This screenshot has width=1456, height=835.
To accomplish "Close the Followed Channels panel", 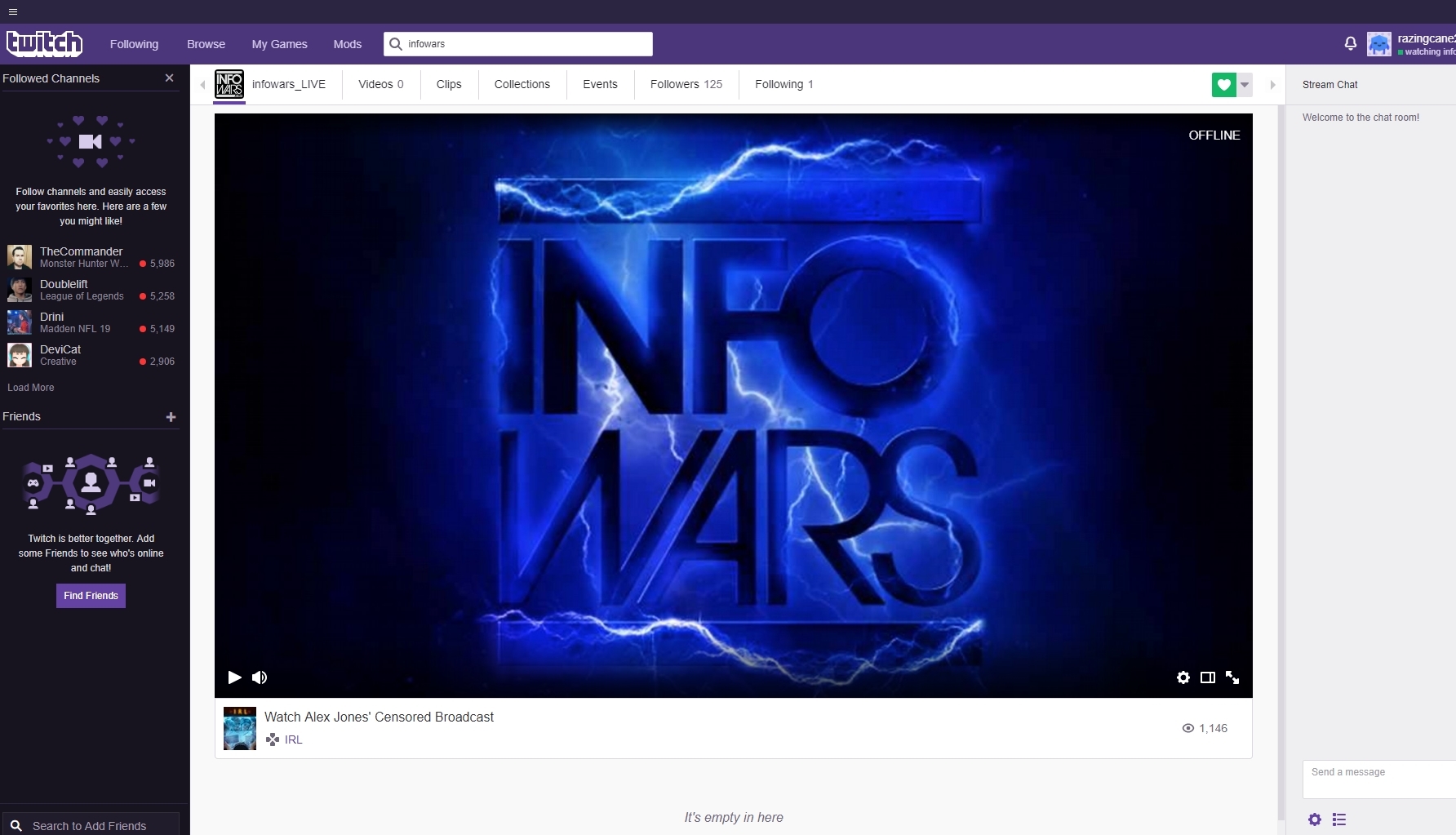I will tap(169, 78).
